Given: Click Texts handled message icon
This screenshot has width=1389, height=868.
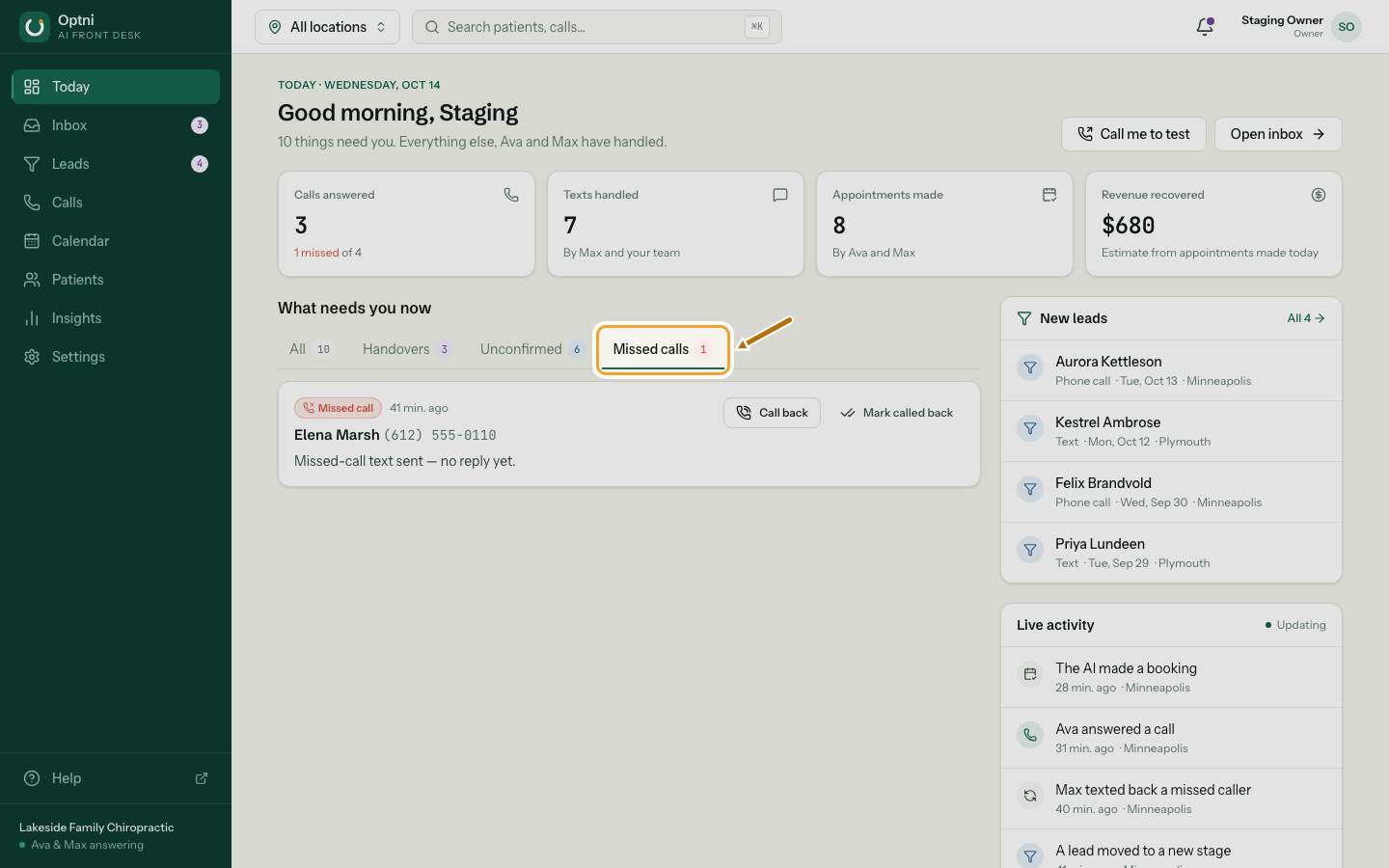Looking at the screenshot, I should [780, 195].
